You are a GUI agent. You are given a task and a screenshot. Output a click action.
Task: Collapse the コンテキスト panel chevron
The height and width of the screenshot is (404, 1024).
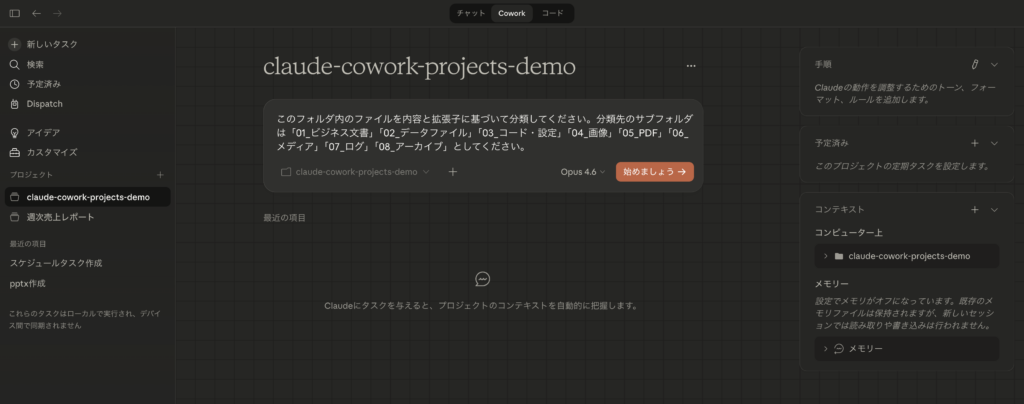pos(994,210)
